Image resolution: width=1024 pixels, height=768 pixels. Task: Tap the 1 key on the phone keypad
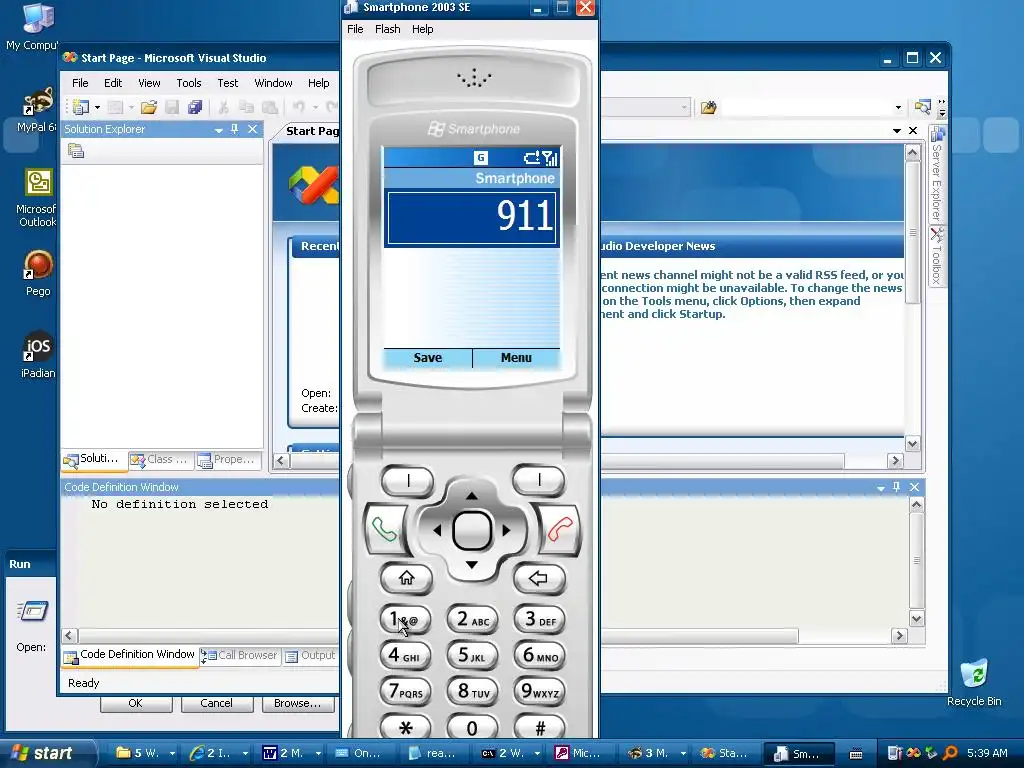coord(405,618)
